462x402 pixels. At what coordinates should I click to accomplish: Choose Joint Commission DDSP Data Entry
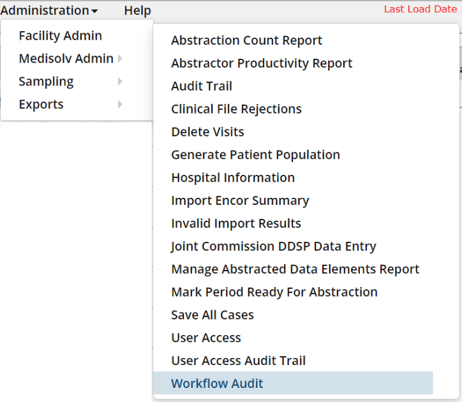click(273, 246)
